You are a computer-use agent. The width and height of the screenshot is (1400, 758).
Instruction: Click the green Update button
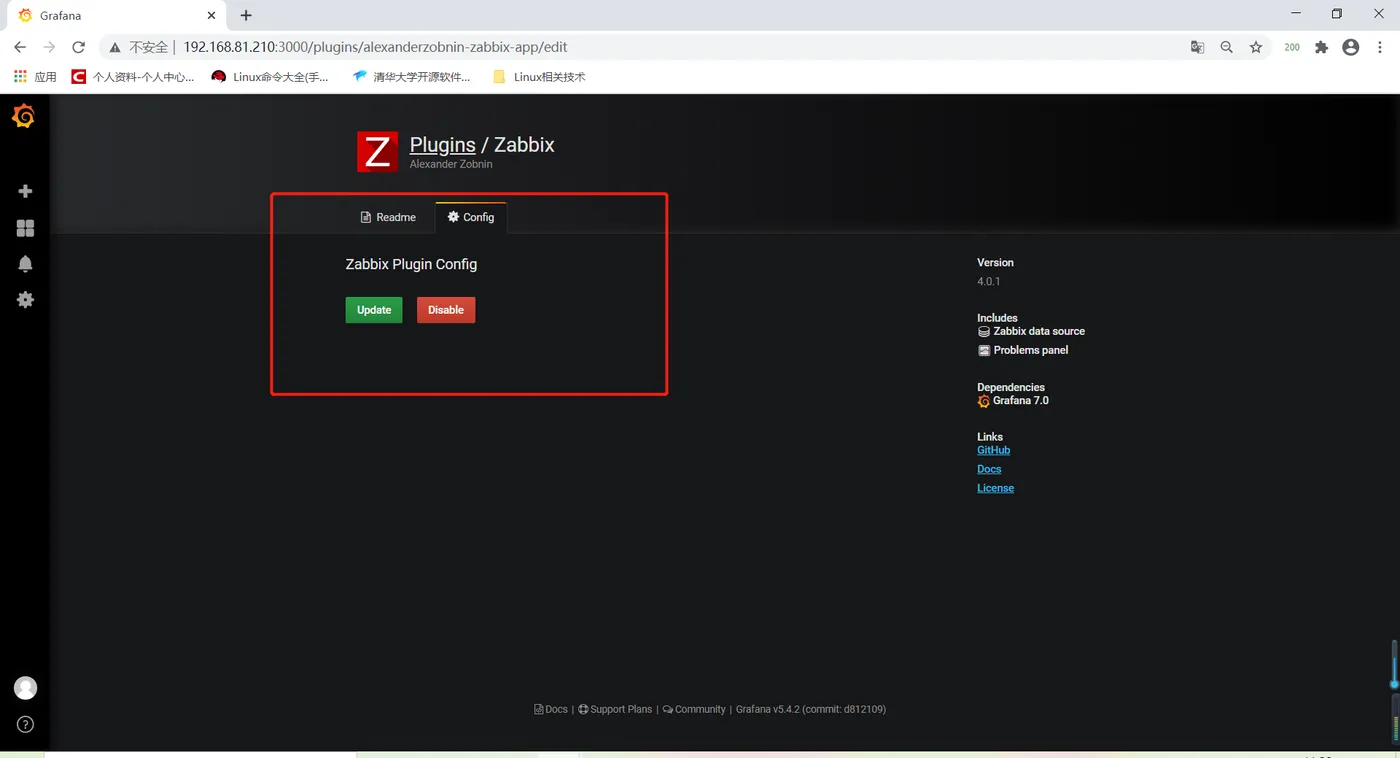(374, 310)
